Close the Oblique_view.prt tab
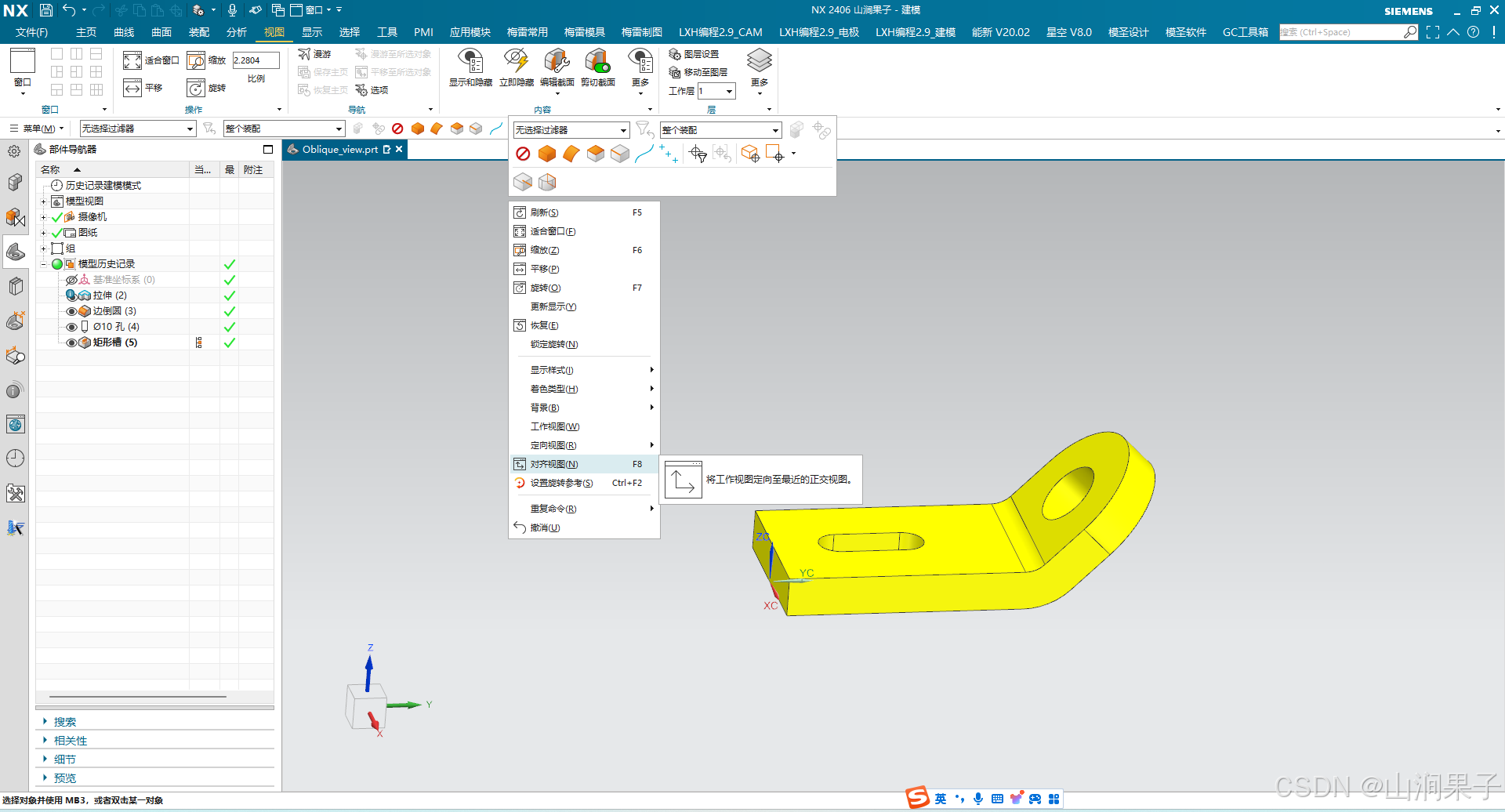The width and height of the screenshot is (1505, 812). (399, 149)
